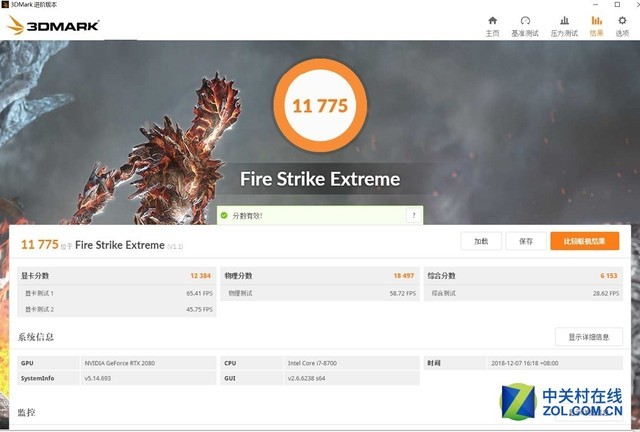Click the GUI version v2.6.6238 s64

click(x=306, y=379)
